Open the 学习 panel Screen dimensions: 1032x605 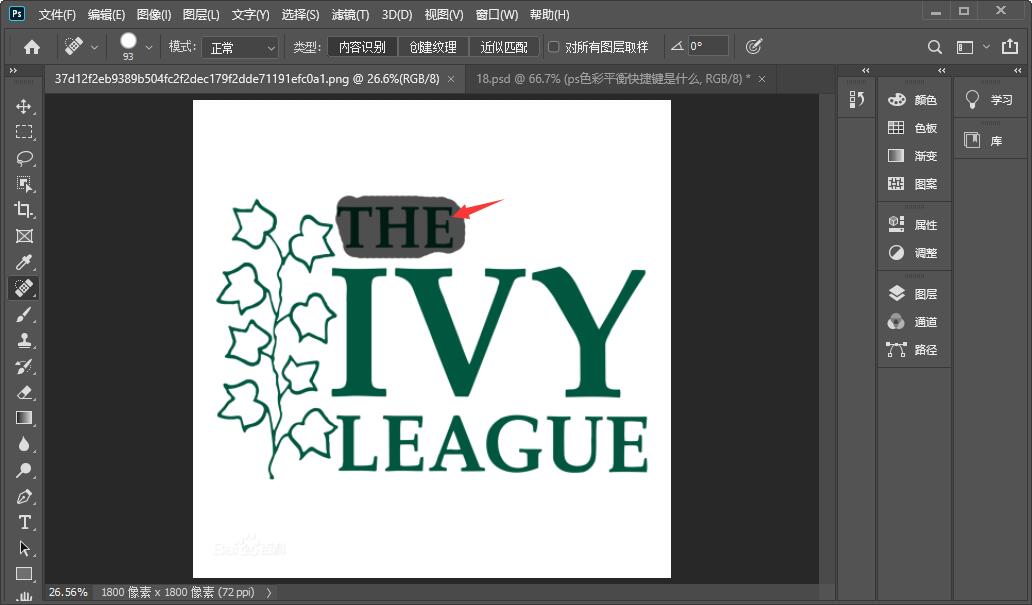(990, 100)
